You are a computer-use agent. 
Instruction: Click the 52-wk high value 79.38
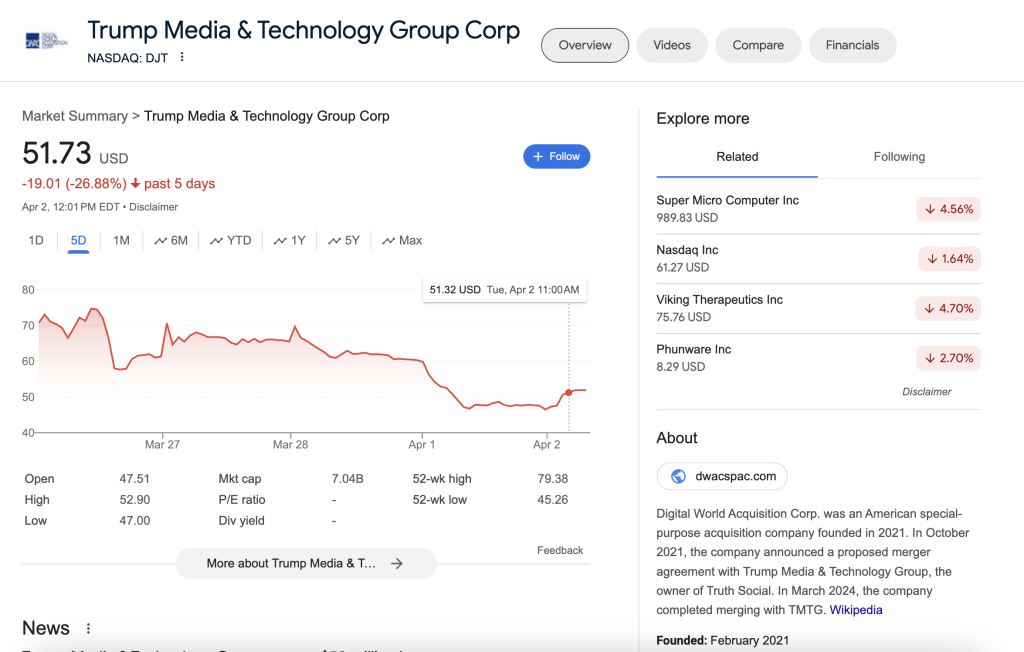(552, 479)
